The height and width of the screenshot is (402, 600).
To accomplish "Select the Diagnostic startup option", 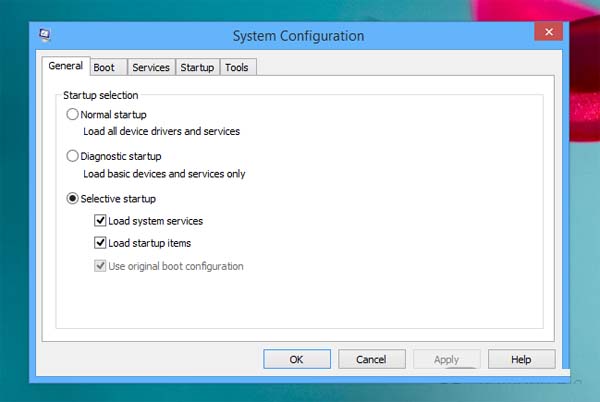I will click(x=73, y=157).
